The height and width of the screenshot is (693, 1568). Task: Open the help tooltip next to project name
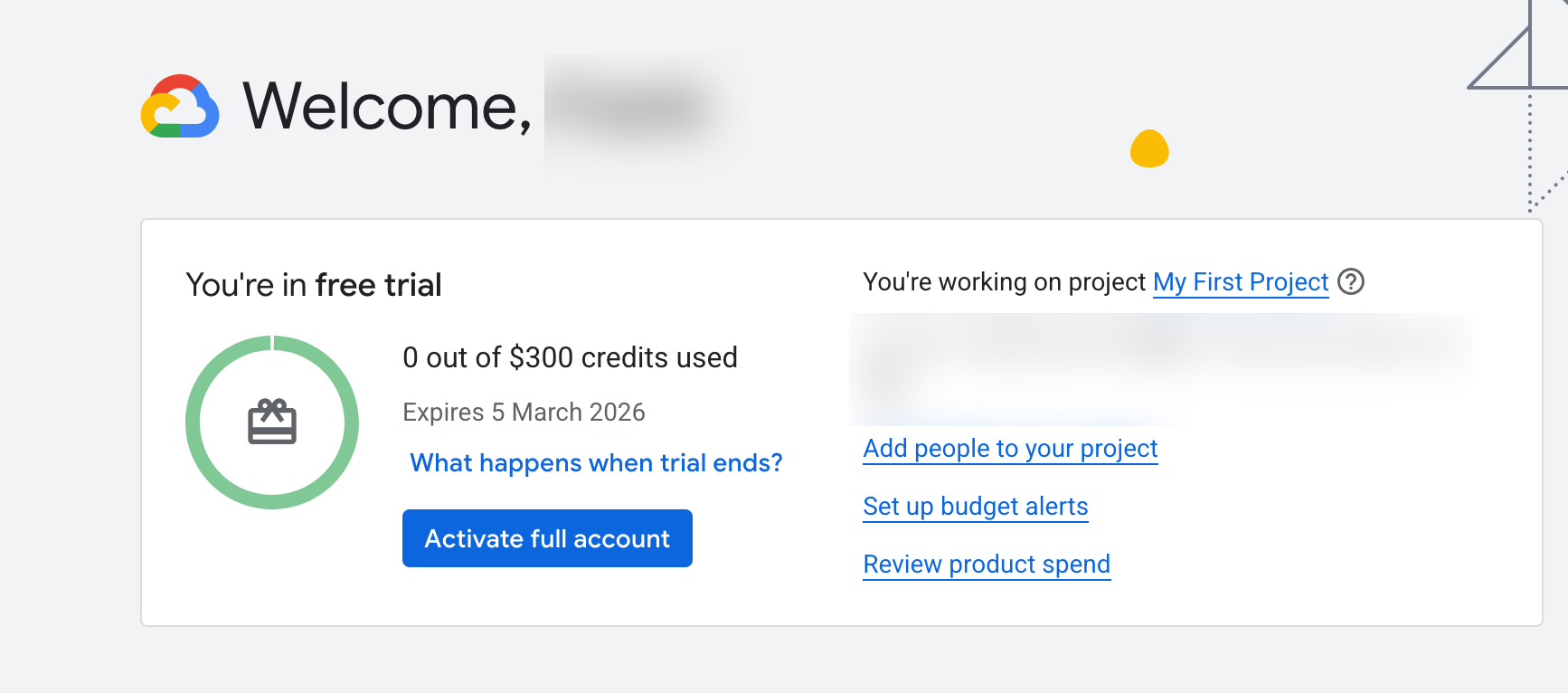[1349, 282]
